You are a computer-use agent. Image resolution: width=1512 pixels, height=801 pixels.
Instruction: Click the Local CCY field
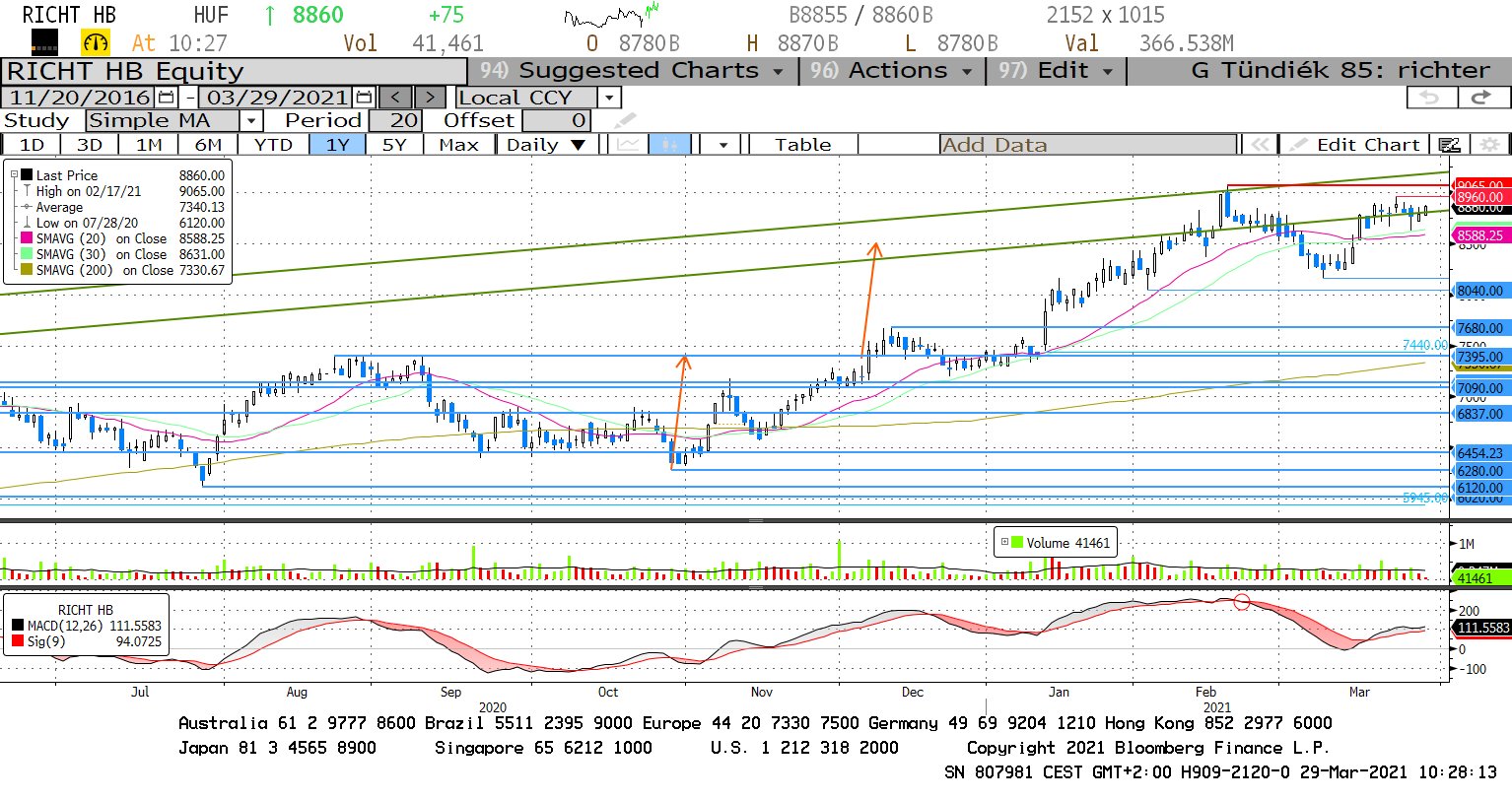(x=526, y=98)
